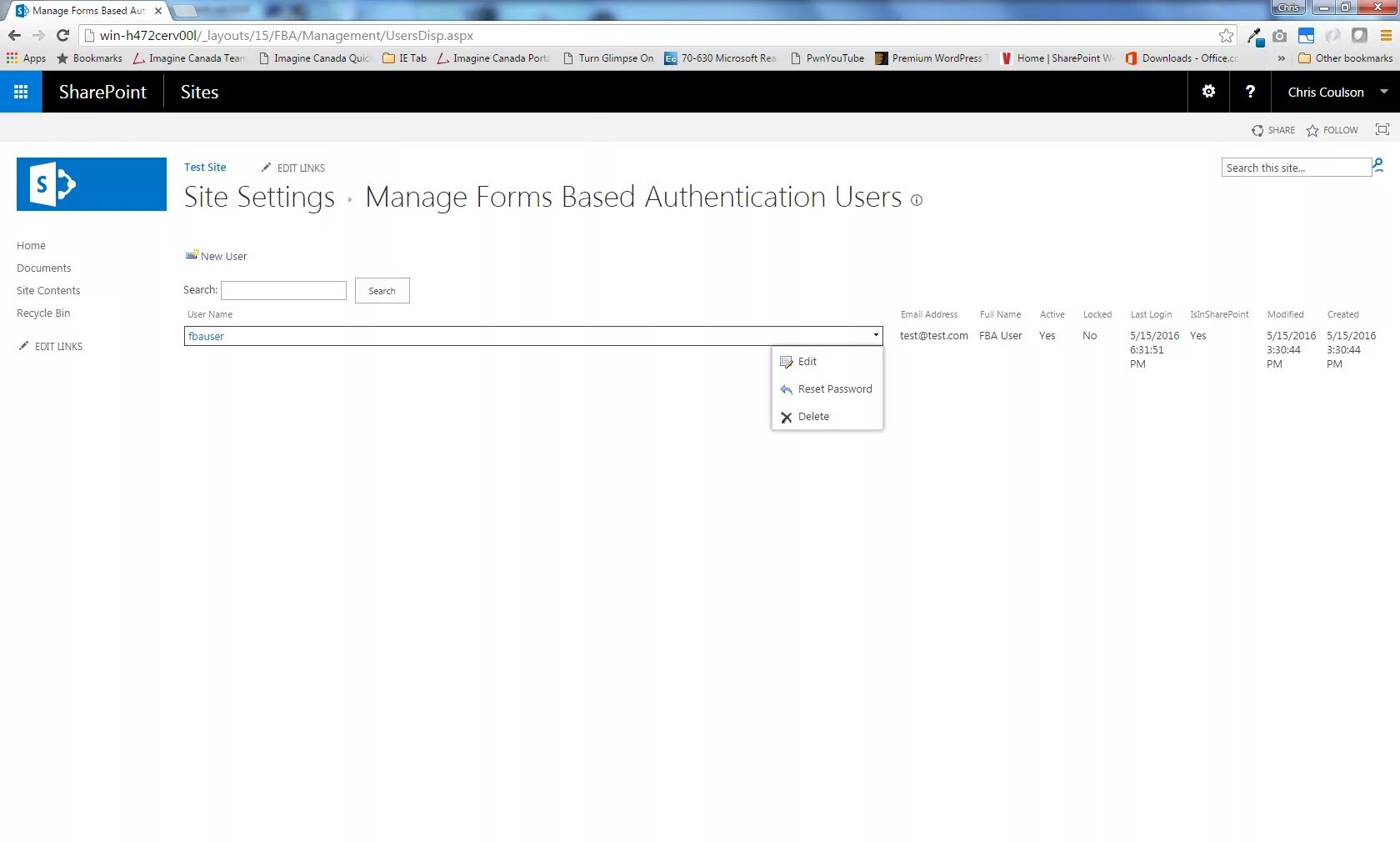Image resolution: width=1400 pixels, height=842 pixels.
Task: Click the Search users button
Action: 382,290
